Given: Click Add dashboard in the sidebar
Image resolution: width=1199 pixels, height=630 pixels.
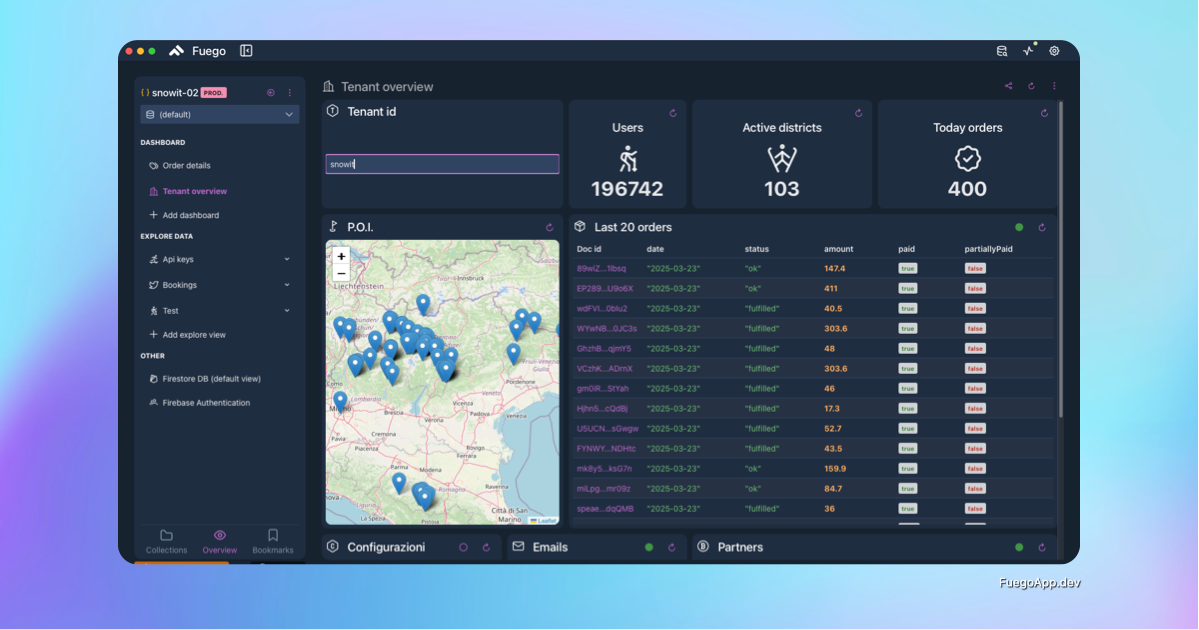Looking at the screenshot, I should [185, 215].
